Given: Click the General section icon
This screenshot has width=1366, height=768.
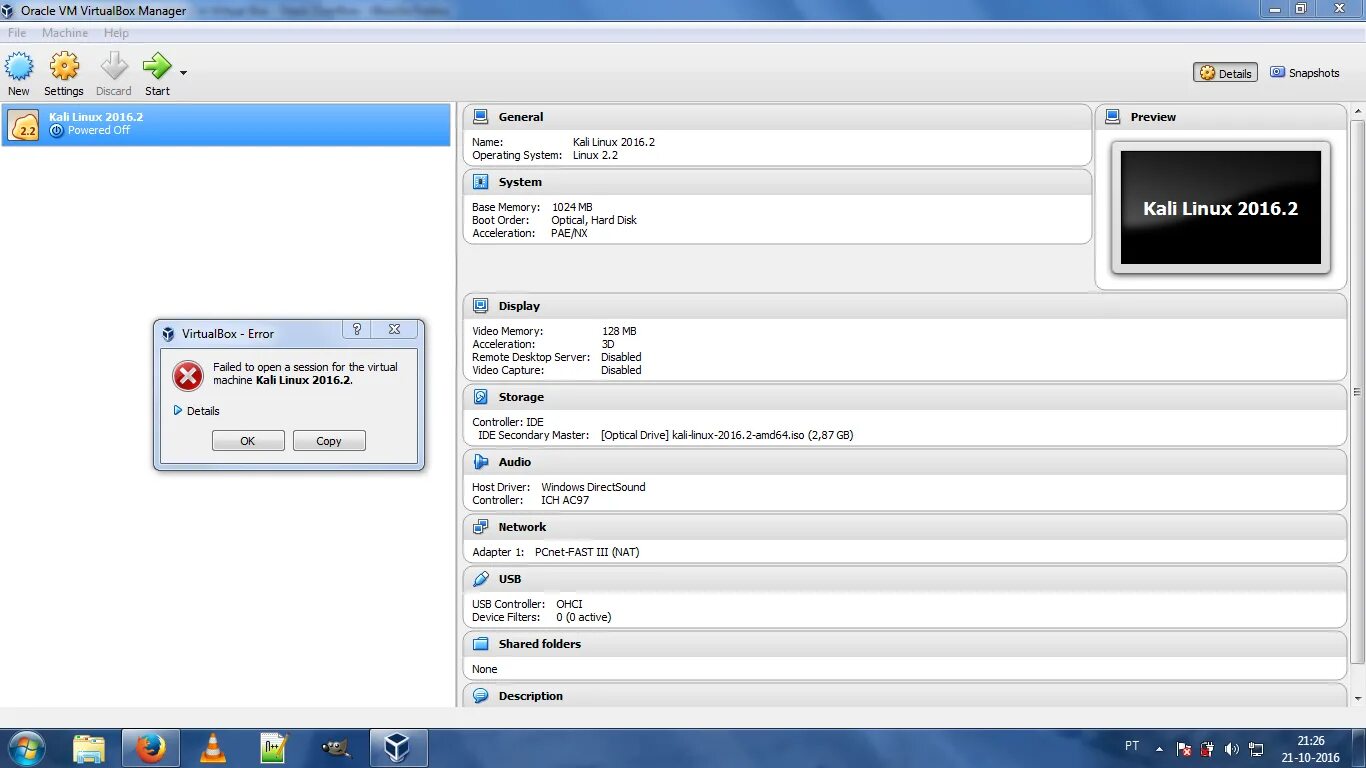Looking at the screenshot, I should (x=481, y=117).
